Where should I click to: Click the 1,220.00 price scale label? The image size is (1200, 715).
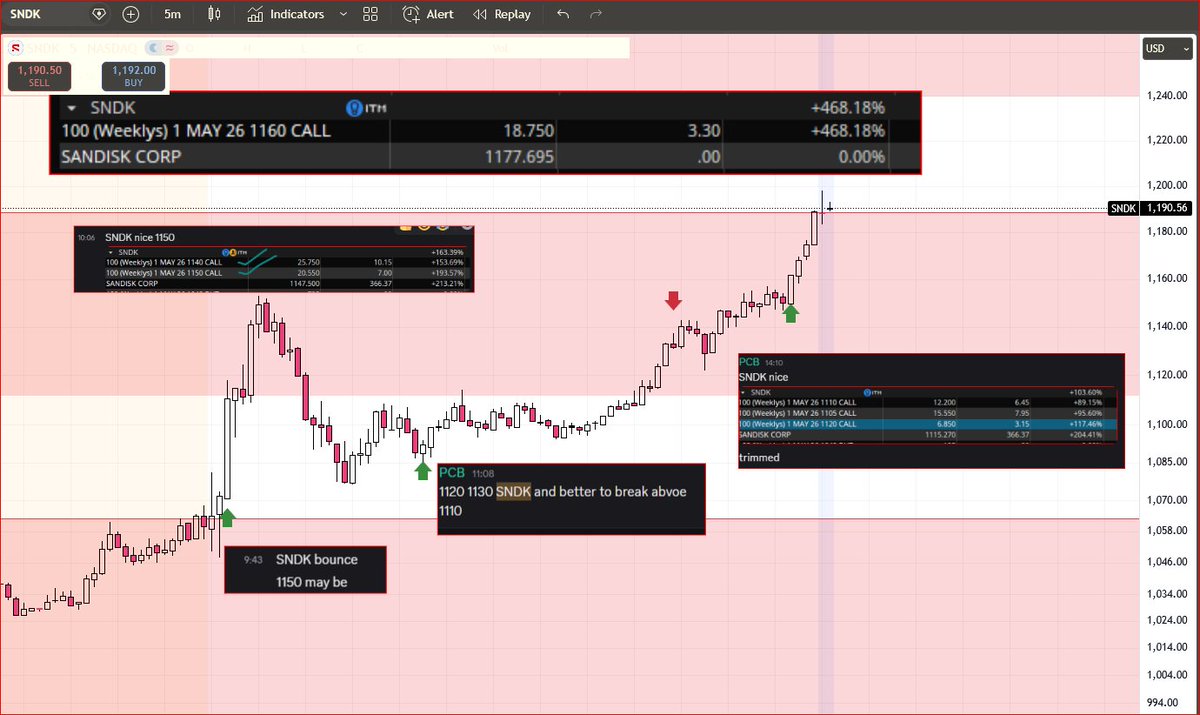coord(1166,140)
